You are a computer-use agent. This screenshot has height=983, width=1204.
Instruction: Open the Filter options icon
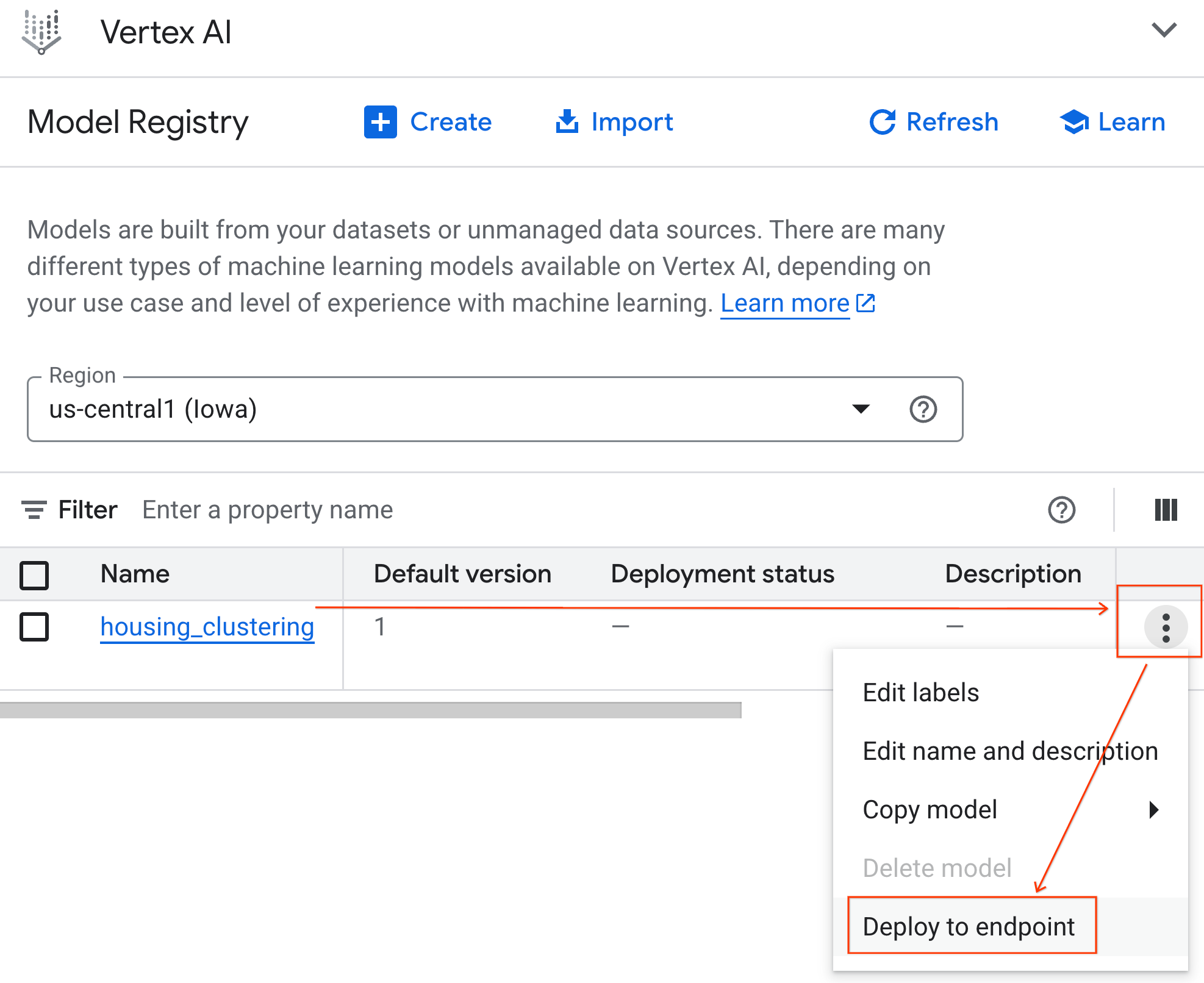(x=35, y=510)
